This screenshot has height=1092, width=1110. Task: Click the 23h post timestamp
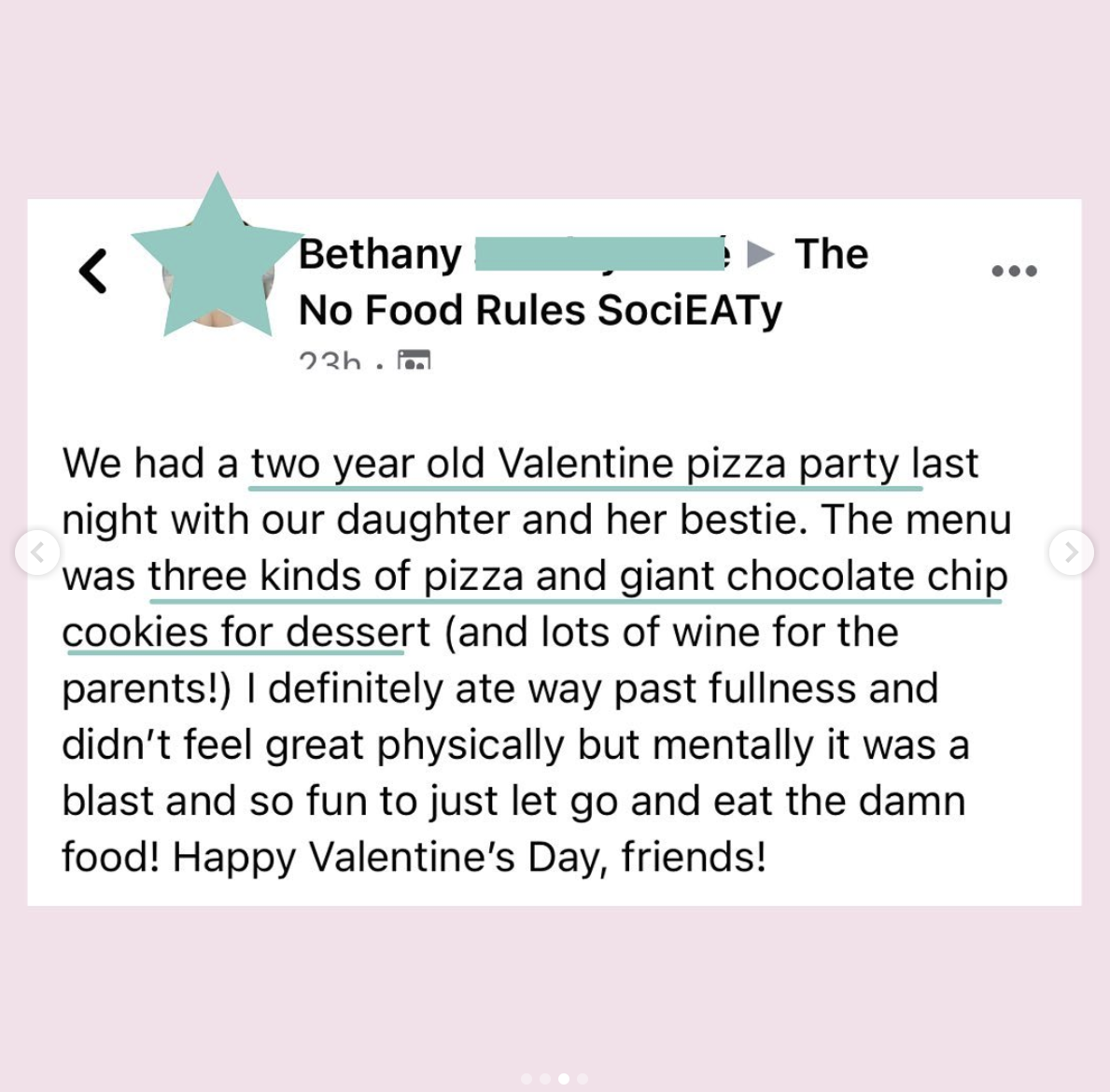click(330, 361)
